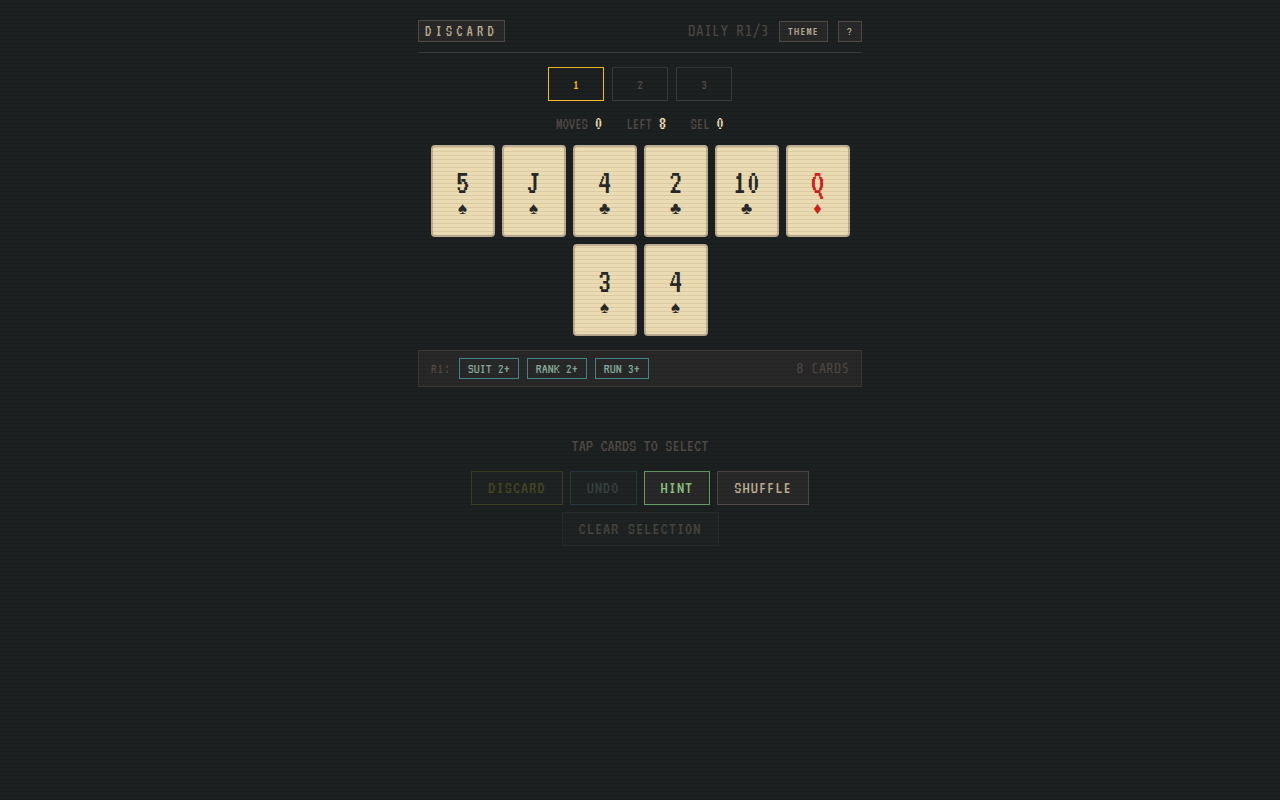
Task: Select the 3 of spades card
Action: click(604, 290)
